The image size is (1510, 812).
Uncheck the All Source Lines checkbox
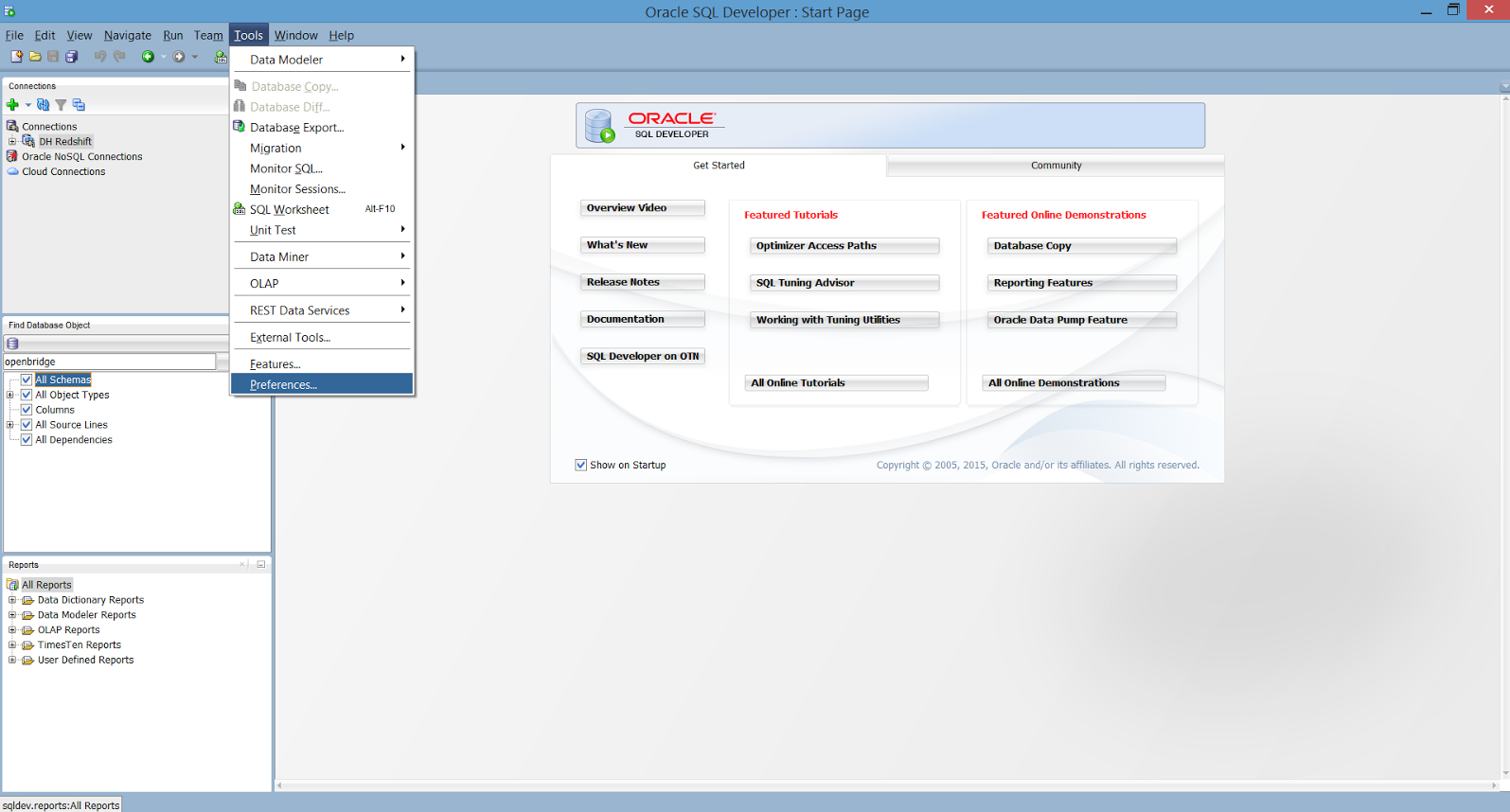(x=27, y=425)
